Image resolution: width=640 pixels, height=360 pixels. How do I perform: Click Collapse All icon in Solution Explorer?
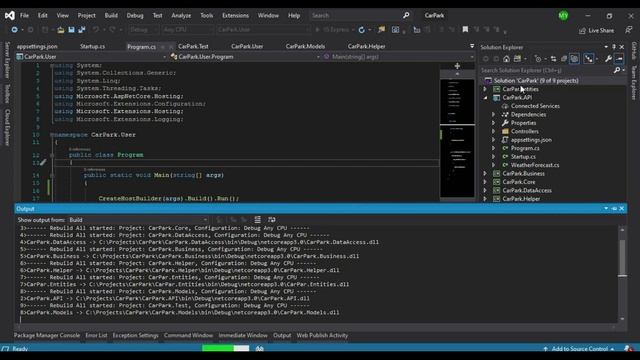tap(564, 59)
